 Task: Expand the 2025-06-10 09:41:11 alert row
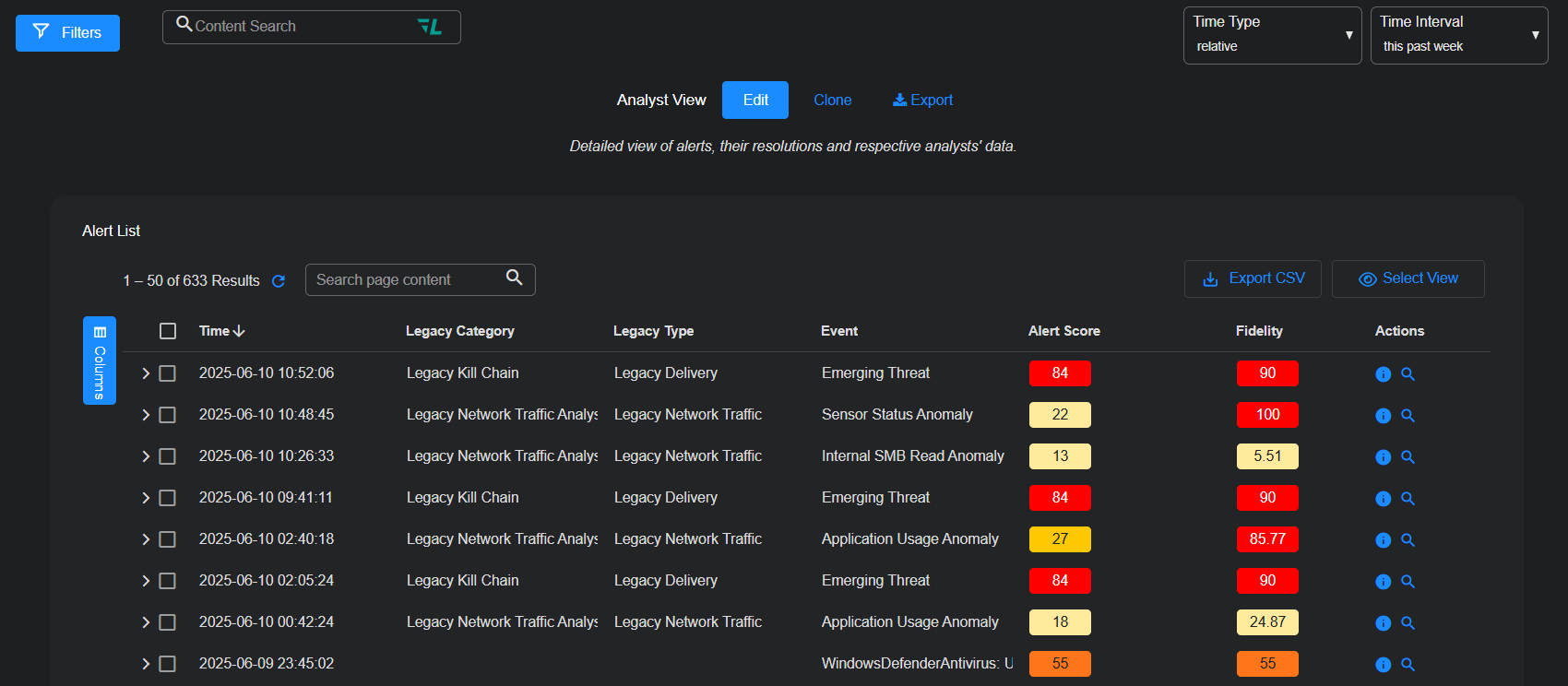146,498
